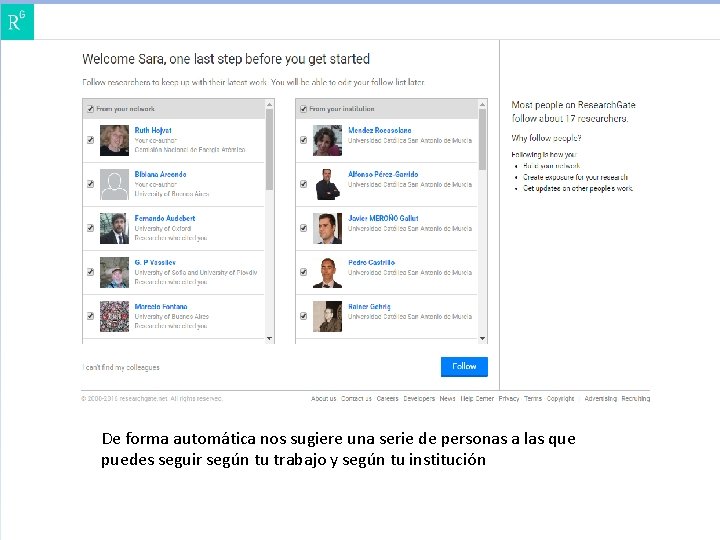720x540 pixels.
Task: Open the Careers footer link
Action: [388, 399]
